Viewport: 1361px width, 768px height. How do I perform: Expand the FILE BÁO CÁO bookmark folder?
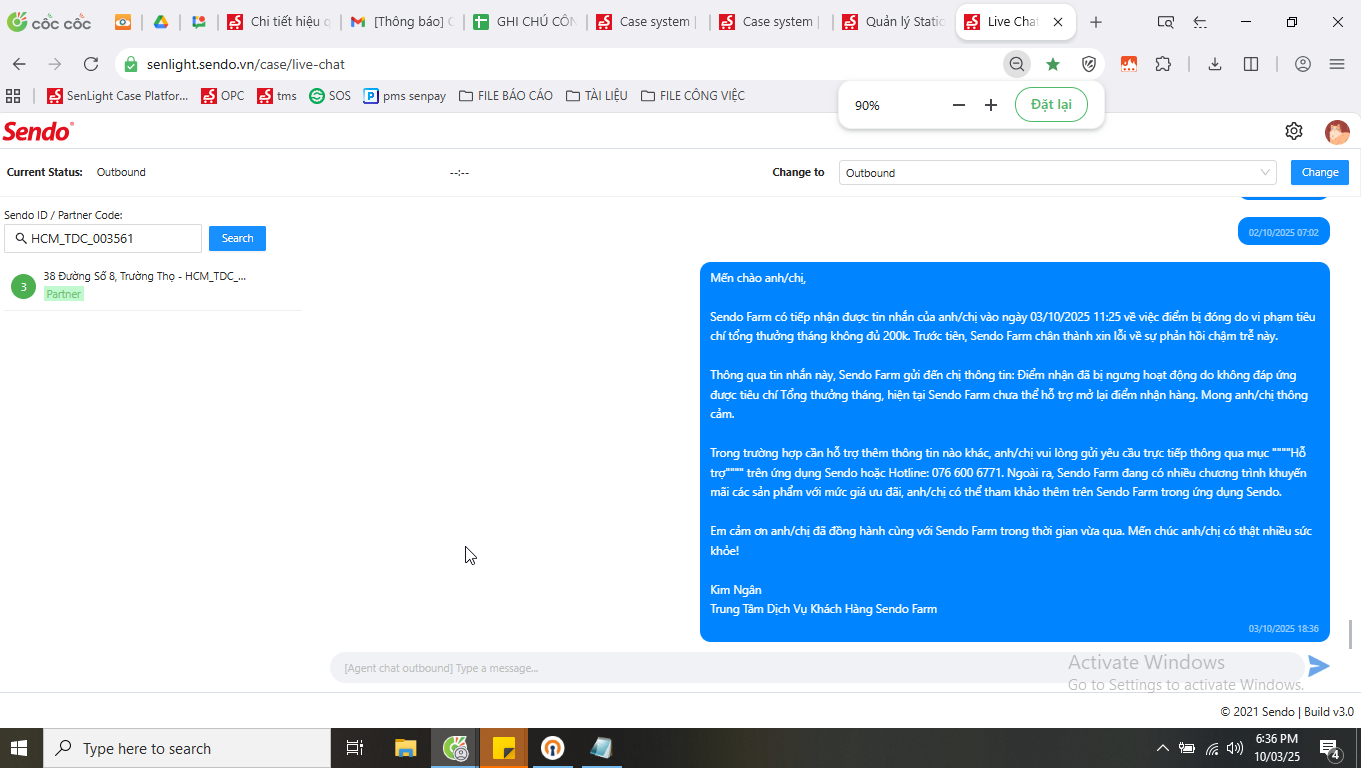pos(506,96)
